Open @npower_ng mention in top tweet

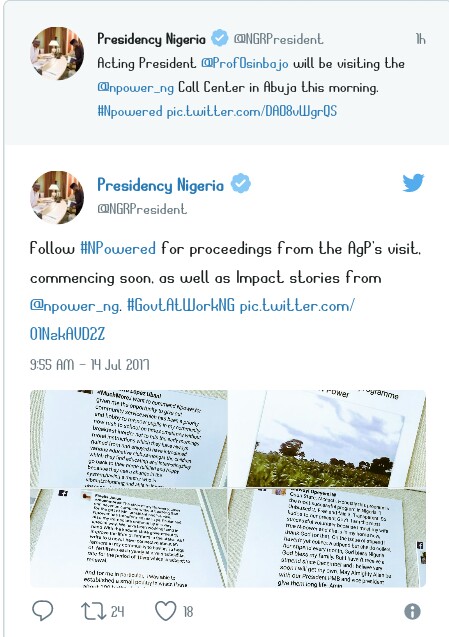click(136, 88)
